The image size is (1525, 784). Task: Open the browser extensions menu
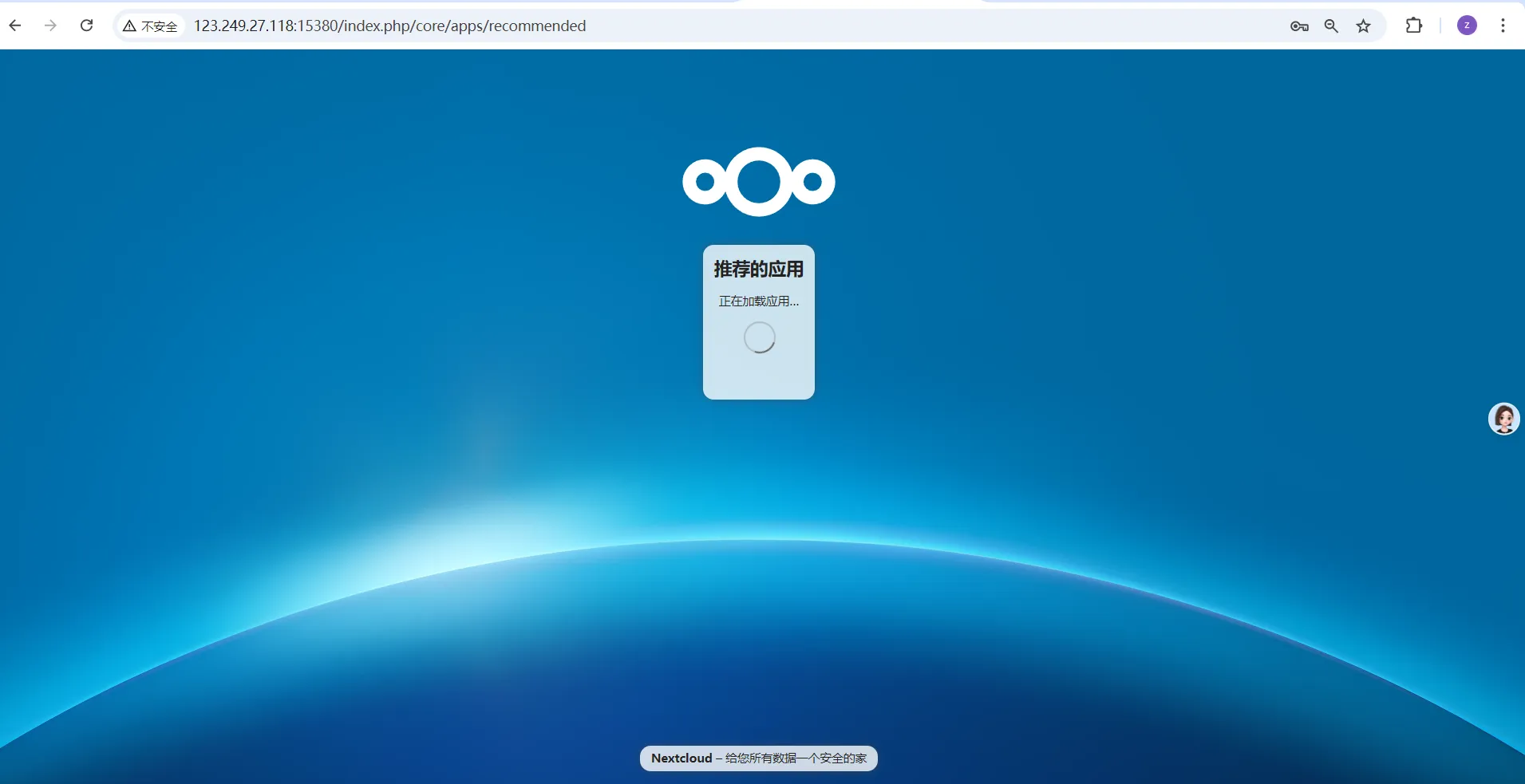pyautogui.click(x=1414, y=26)
